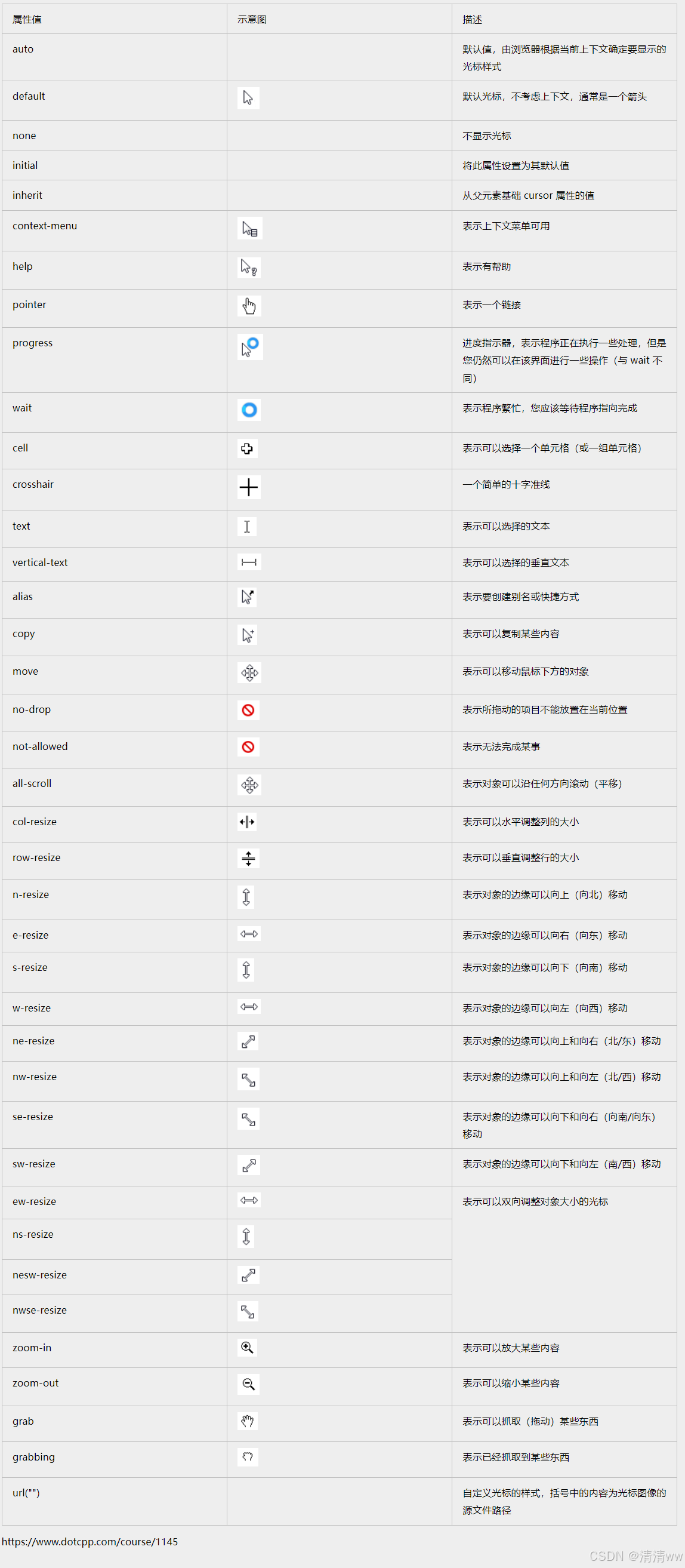Click the pointer hand cursor icon
This screenshot has width=685, height=1568.
[x=249, y=306]
